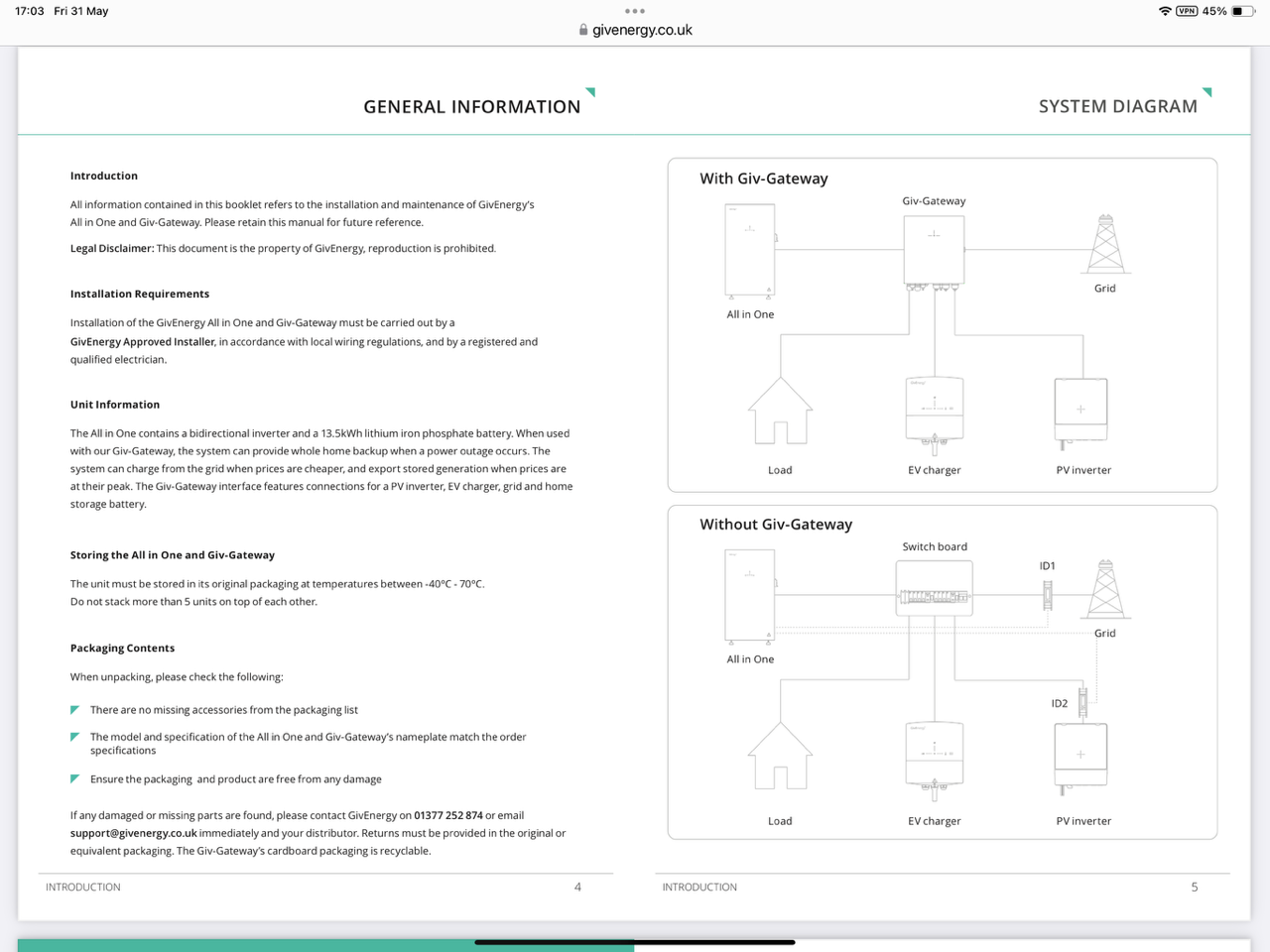Tap the Wi-Fi status icon

(x=1164, y=11)
